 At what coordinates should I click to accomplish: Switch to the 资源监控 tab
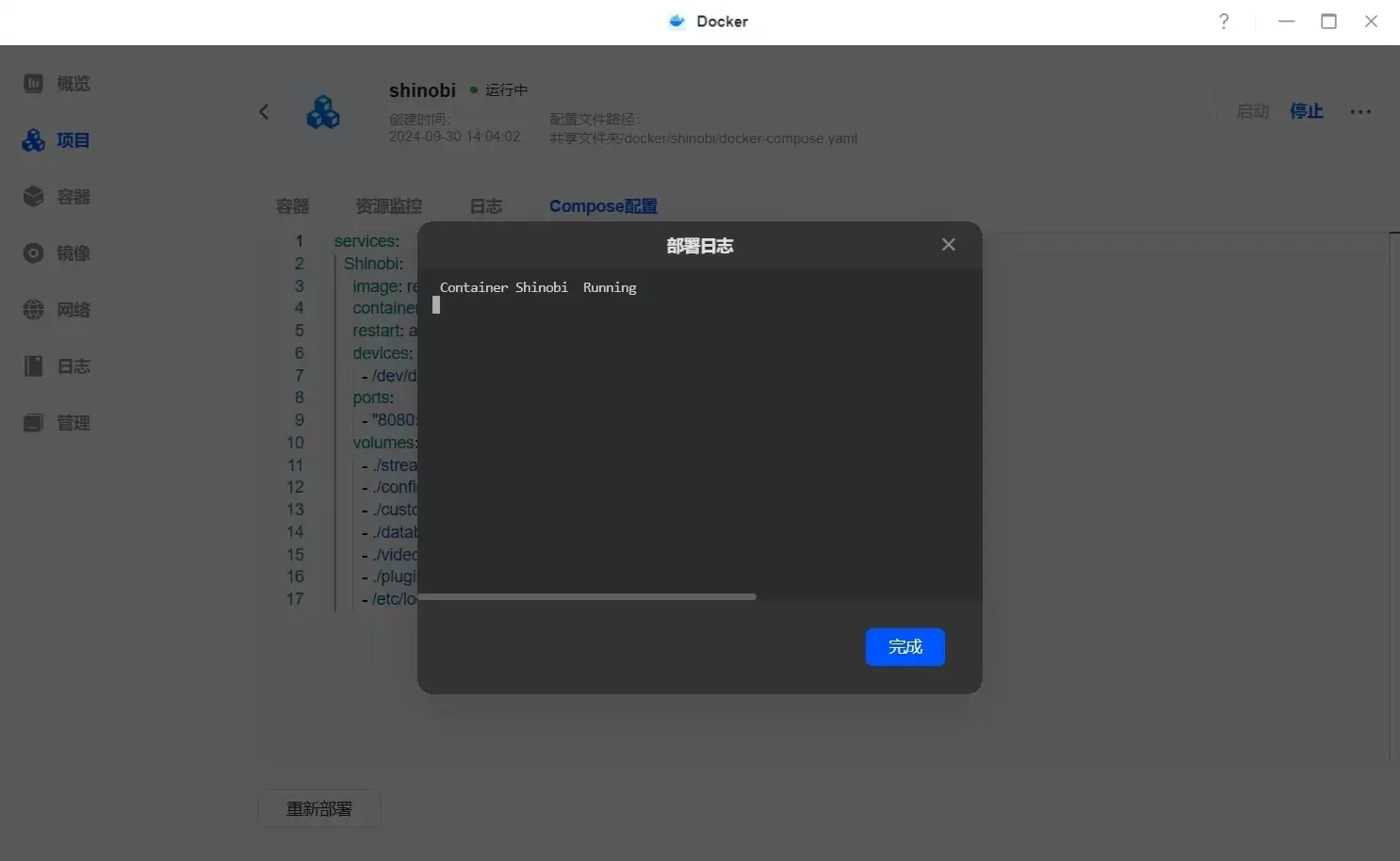[x=388, y=206]
